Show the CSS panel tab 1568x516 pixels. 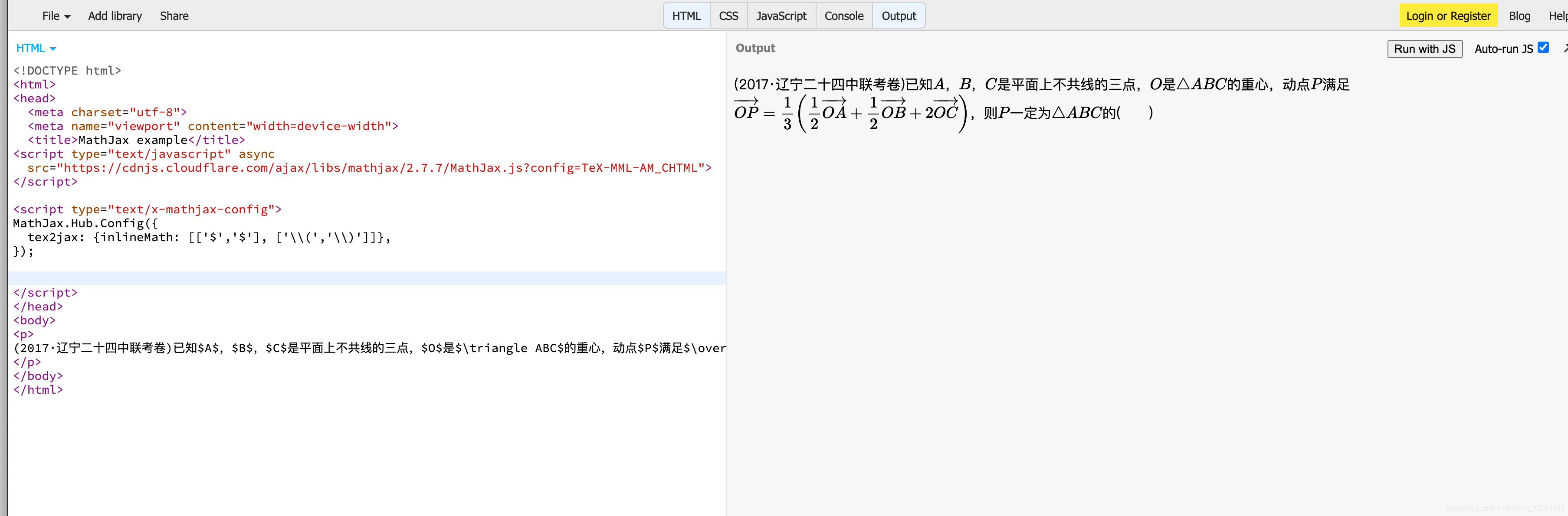point(728,16)
